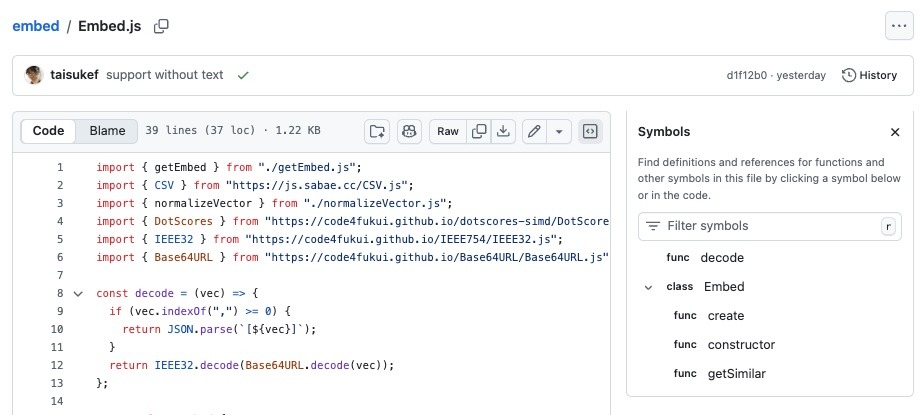
Task: Copy the Embed.js file path
Action: click(161, 26)
